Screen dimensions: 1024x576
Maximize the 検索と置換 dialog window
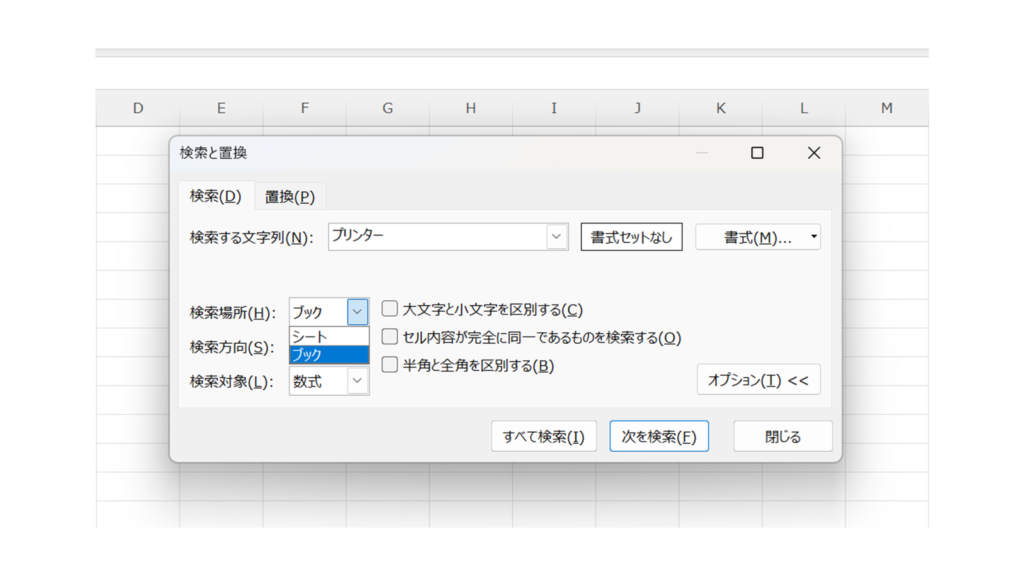(x=757, y=153)
